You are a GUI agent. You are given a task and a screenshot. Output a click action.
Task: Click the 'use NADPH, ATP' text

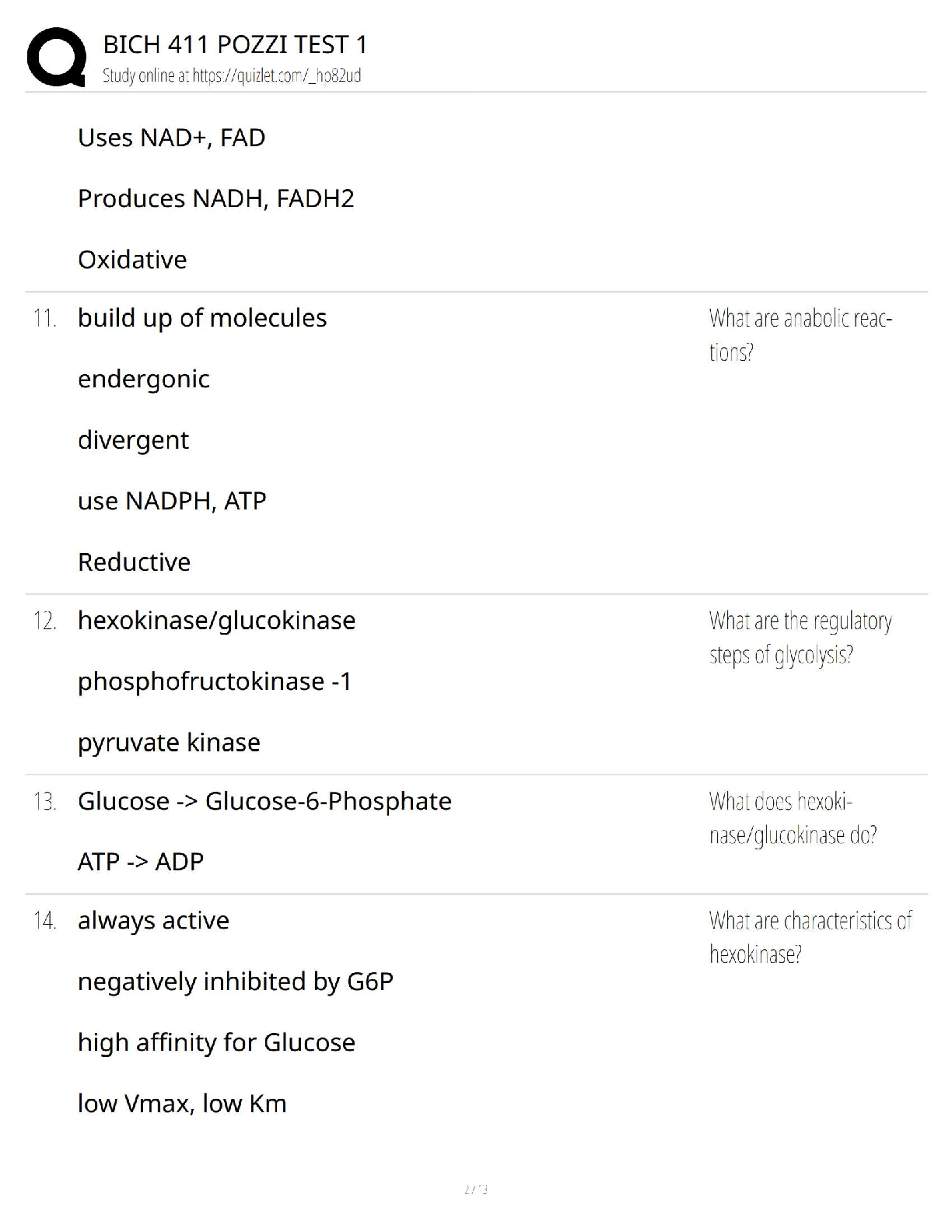(172, 501)
